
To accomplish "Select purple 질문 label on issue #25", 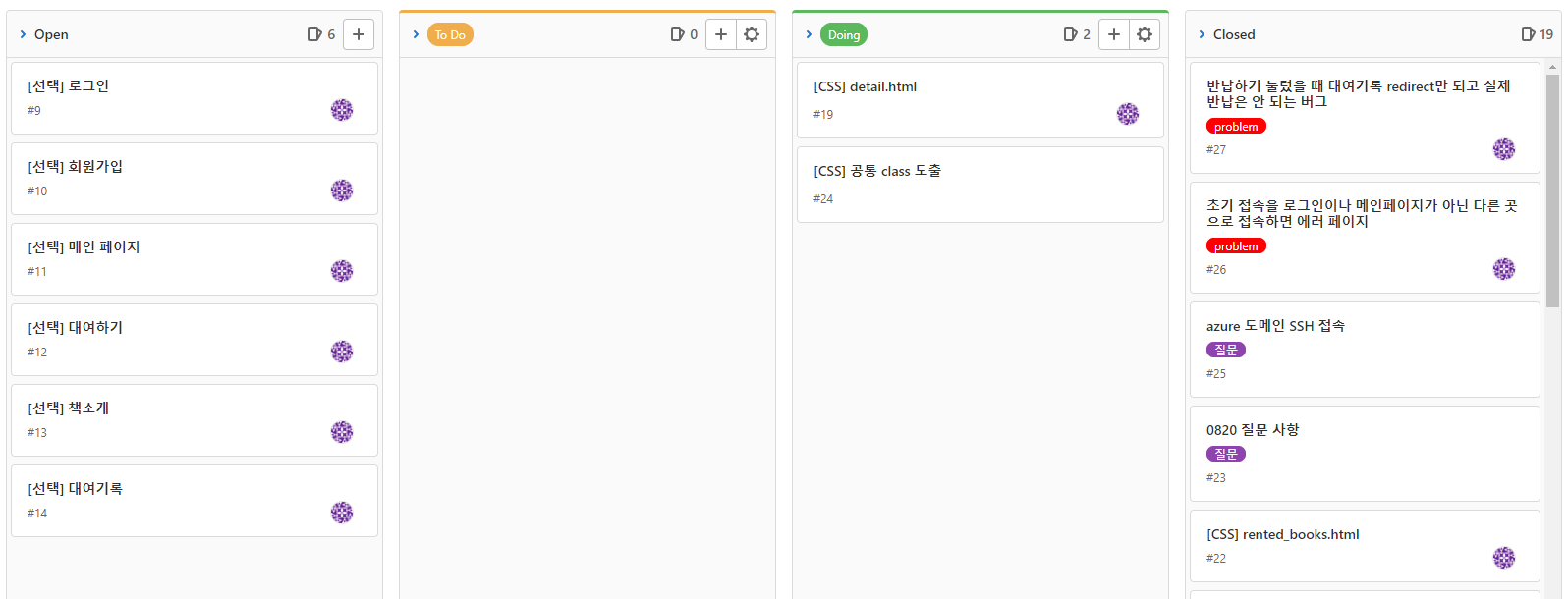I will (1226, 350).
